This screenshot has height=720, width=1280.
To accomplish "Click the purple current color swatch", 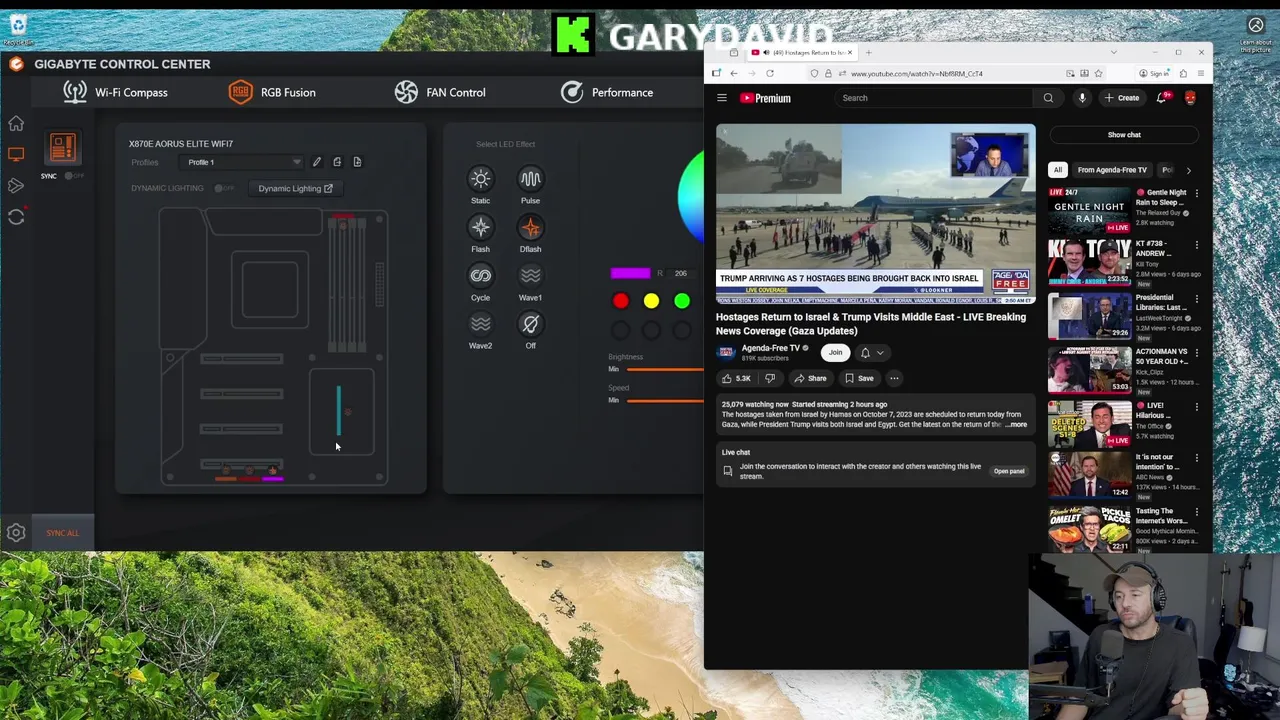I will pyautogui.click(x=630, y=273).
